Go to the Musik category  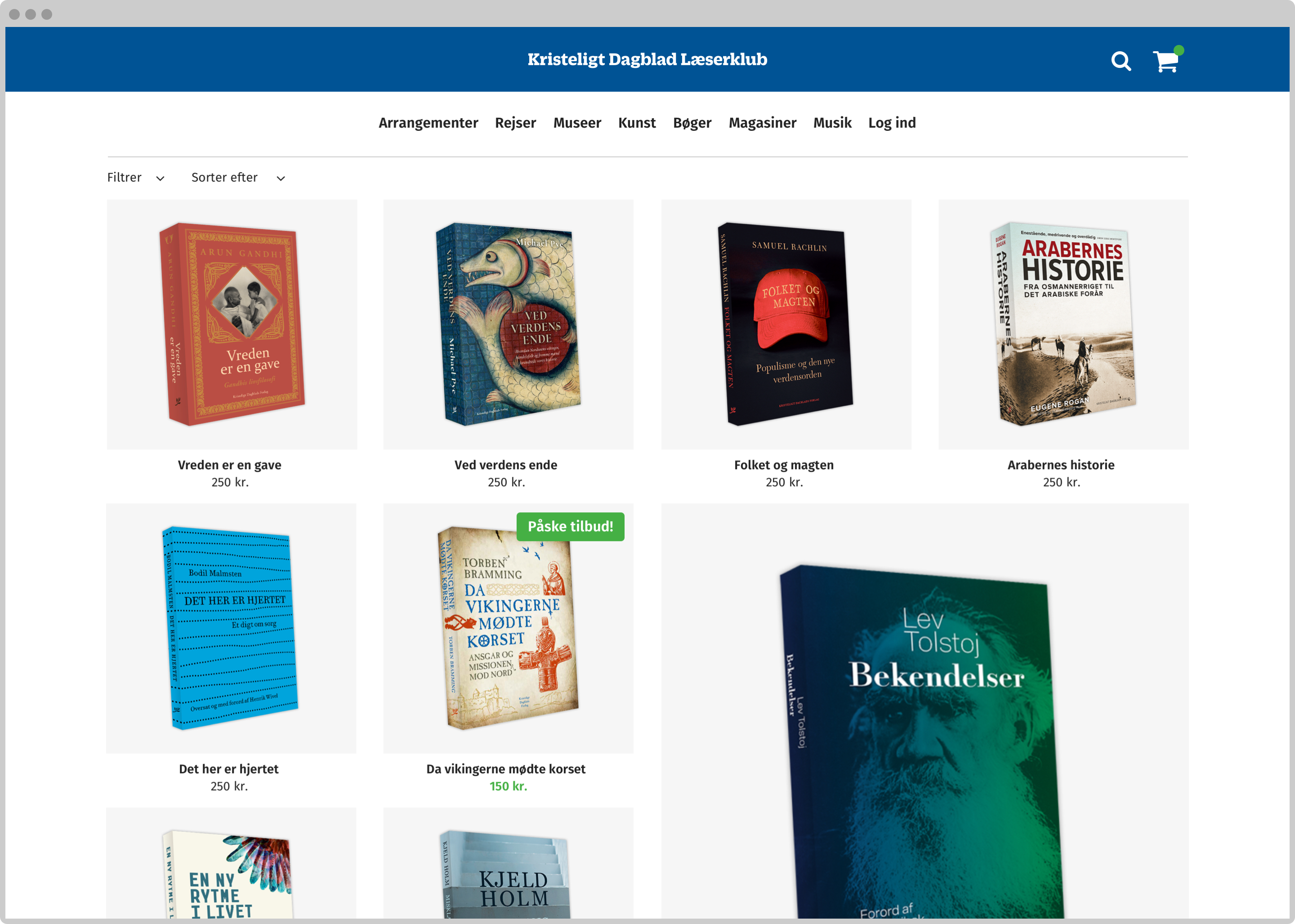(832, 123)
